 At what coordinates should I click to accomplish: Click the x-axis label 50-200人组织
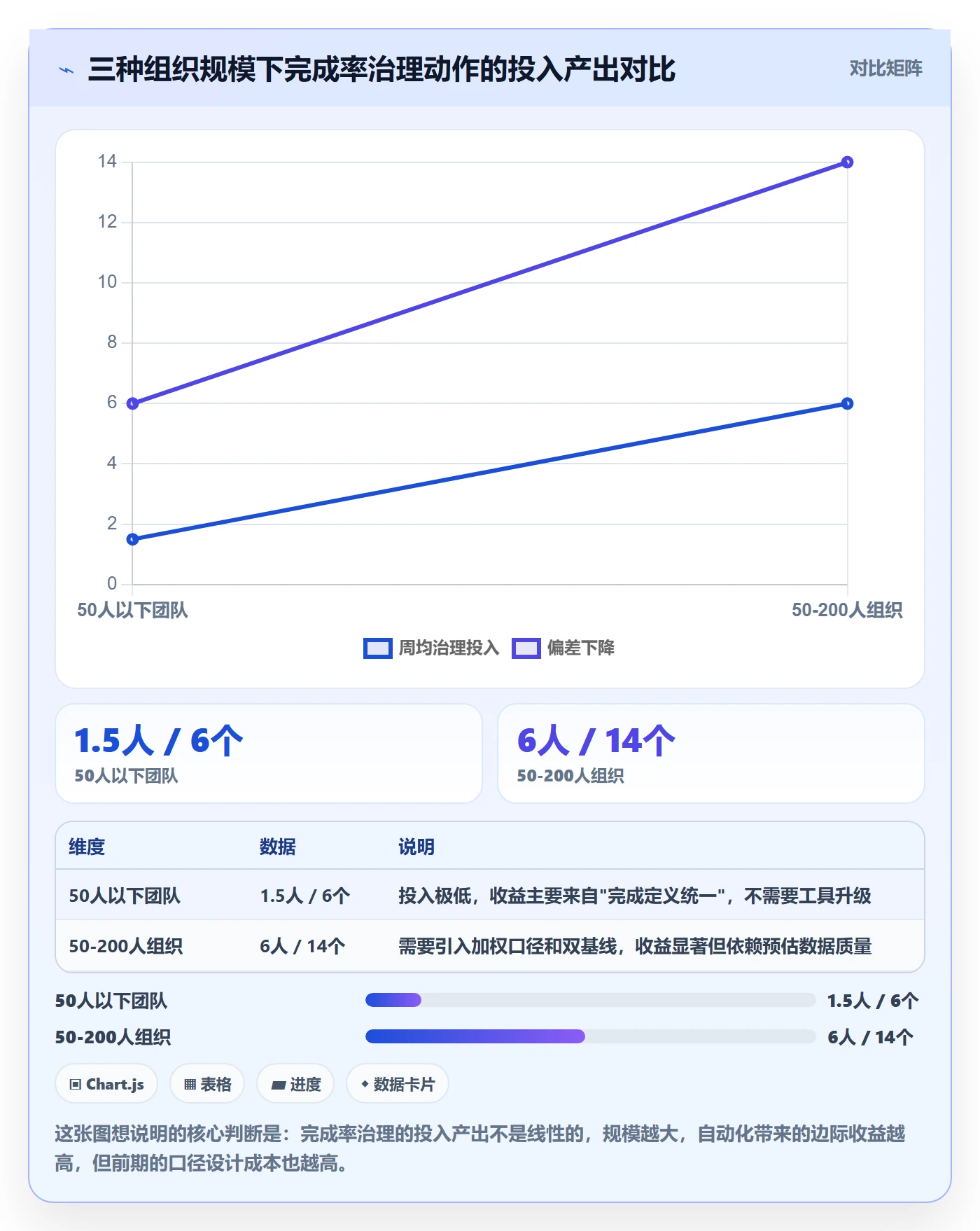point(847,610)
